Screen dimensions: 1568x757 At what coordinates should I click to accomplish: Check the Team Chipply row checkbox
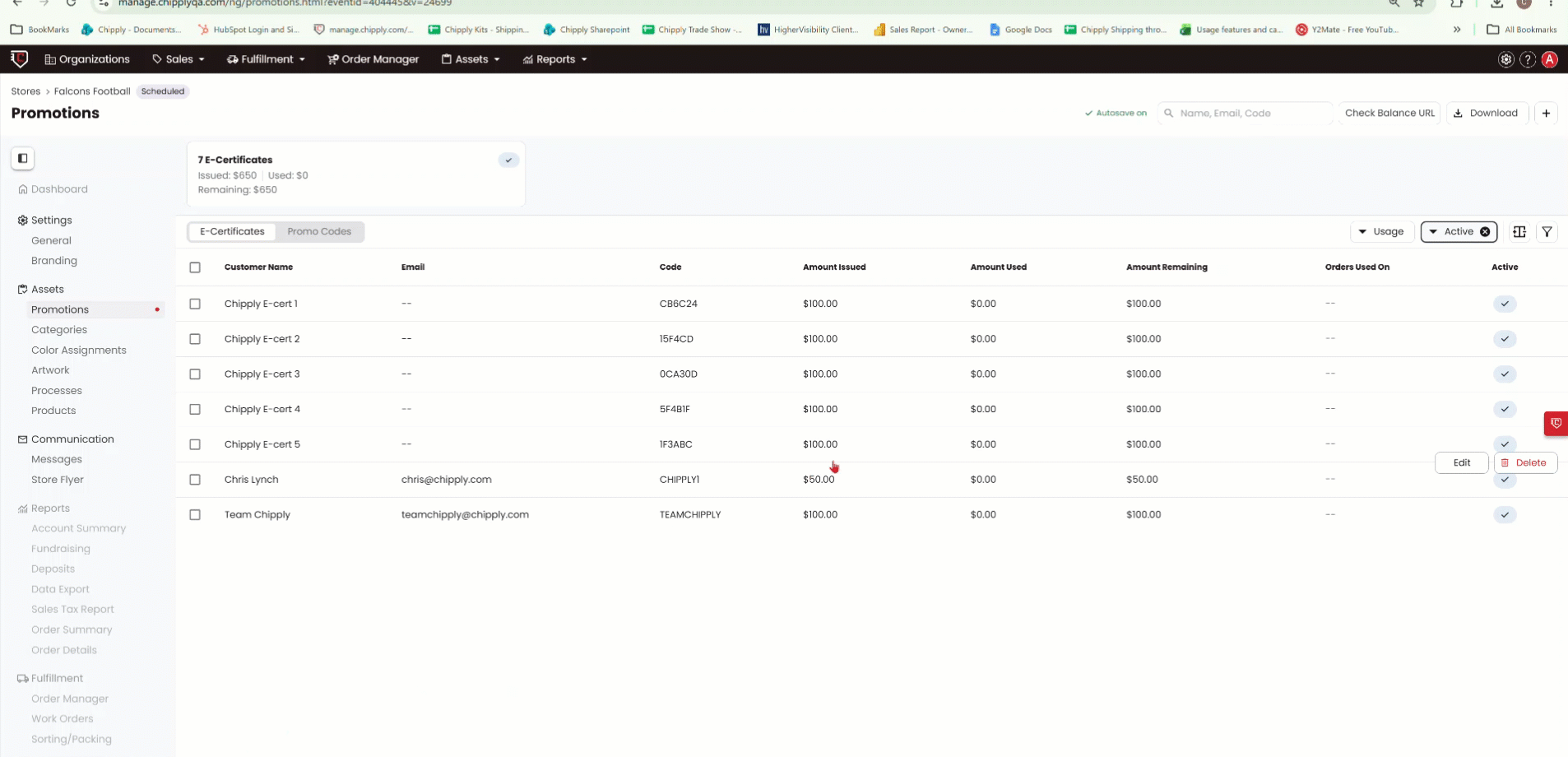195,515
